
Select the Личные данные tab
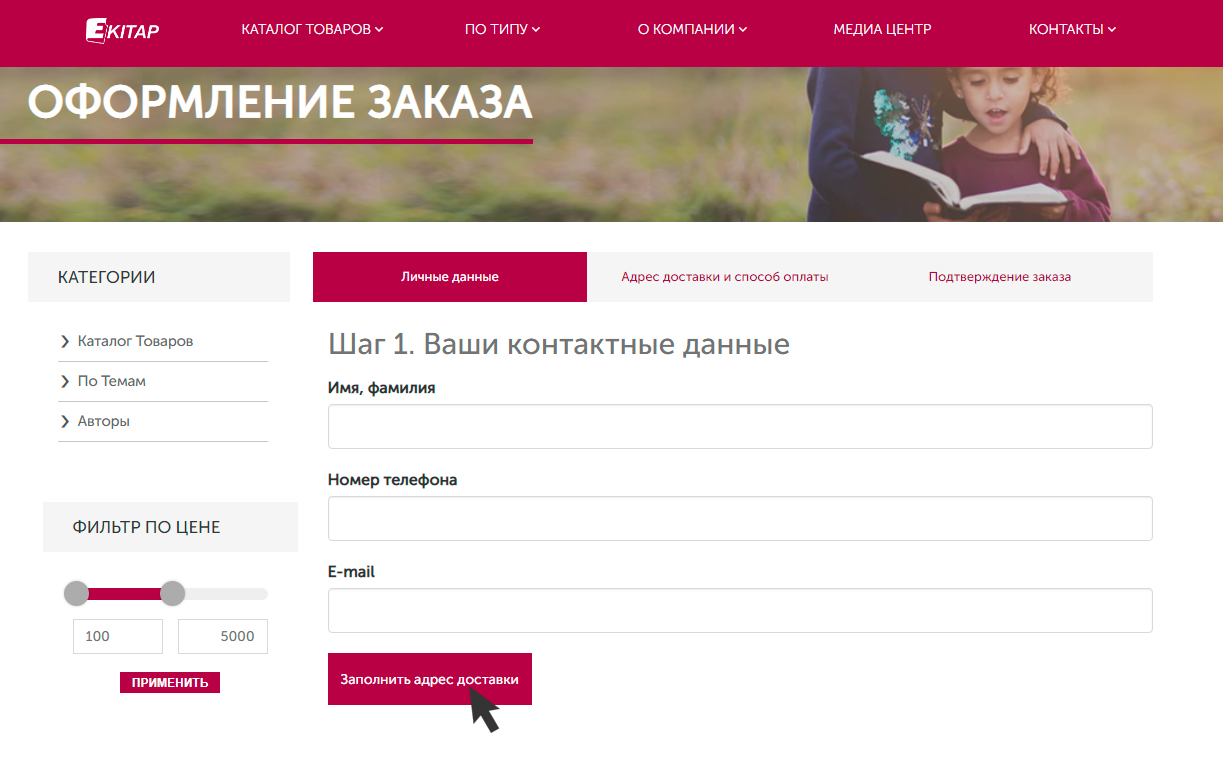coord(450,277)
